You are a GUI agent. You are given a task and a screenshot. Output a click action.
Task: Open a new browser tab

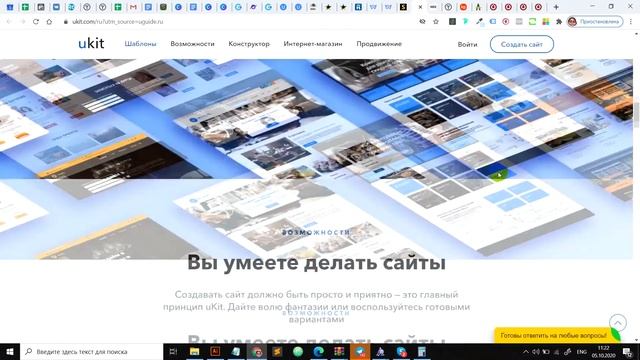pyautogui.click(x=556, y=7)
